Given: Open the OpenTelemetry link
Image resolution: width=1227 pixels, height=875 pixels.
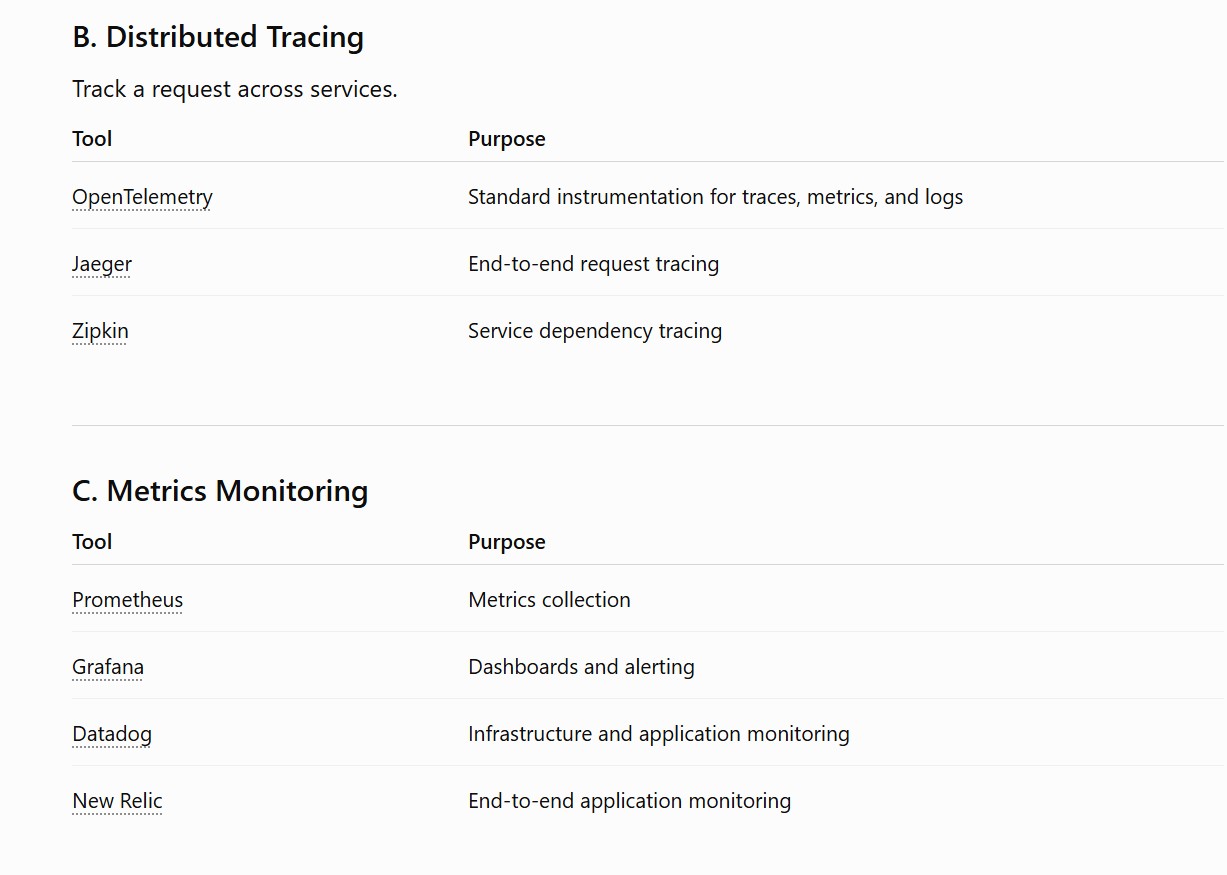Looking at the screenshot, I should [142, 197].
